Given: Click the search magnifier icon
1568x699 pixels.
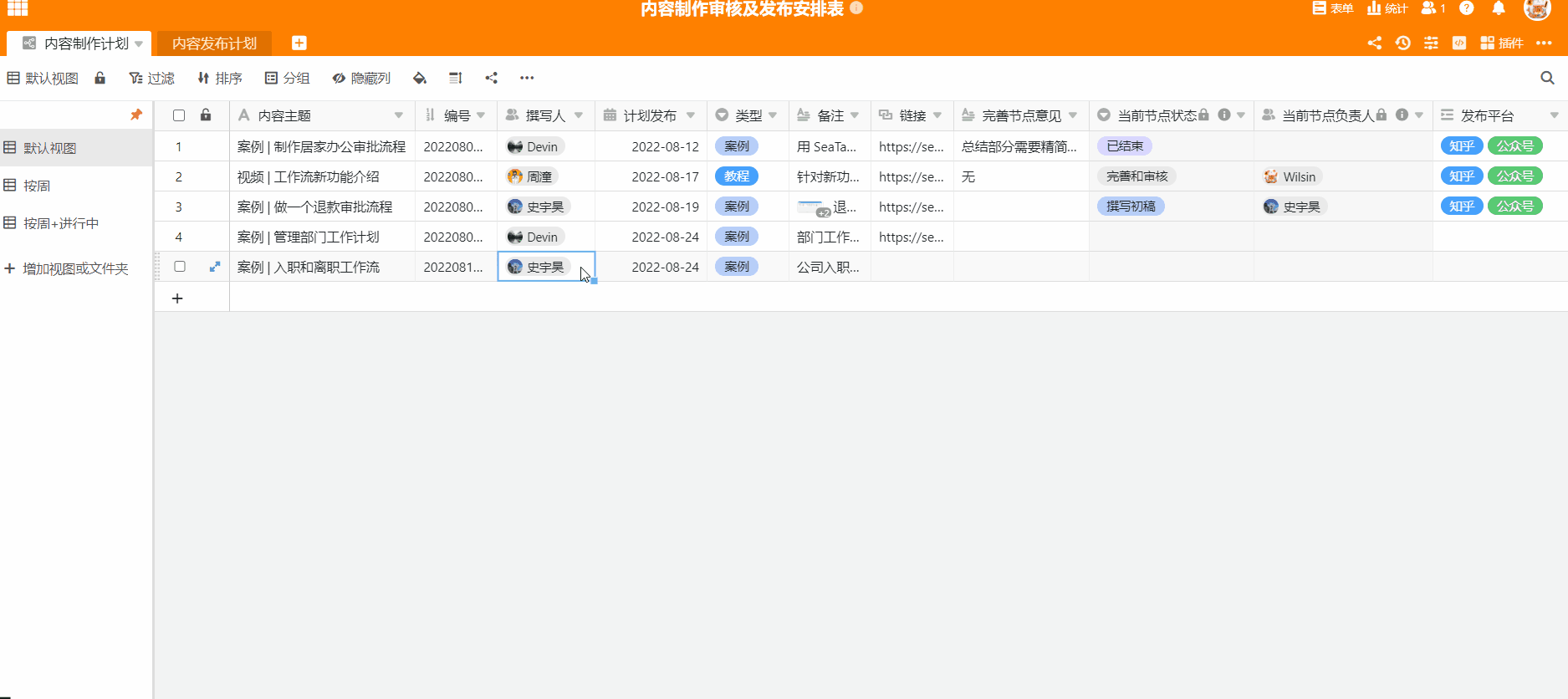Looking at the screenshot, I should coord(1548,78).
